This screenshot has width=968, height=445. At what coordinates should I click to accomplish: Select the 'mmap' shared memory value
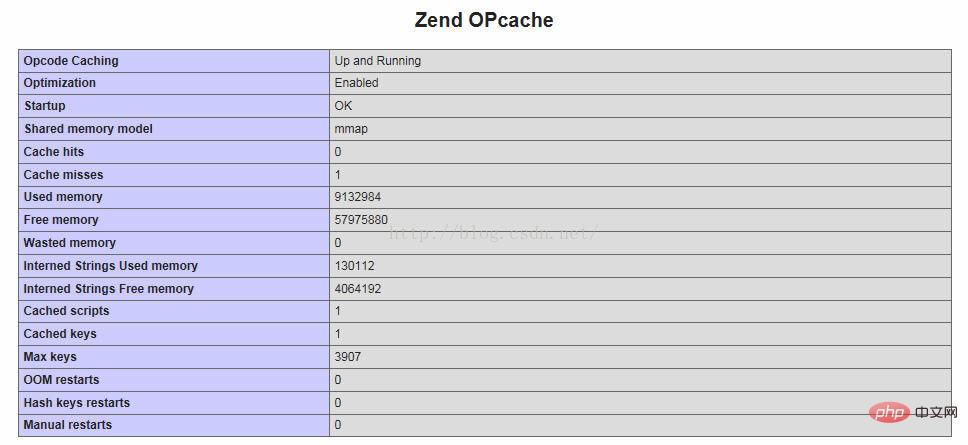[354, 129]
